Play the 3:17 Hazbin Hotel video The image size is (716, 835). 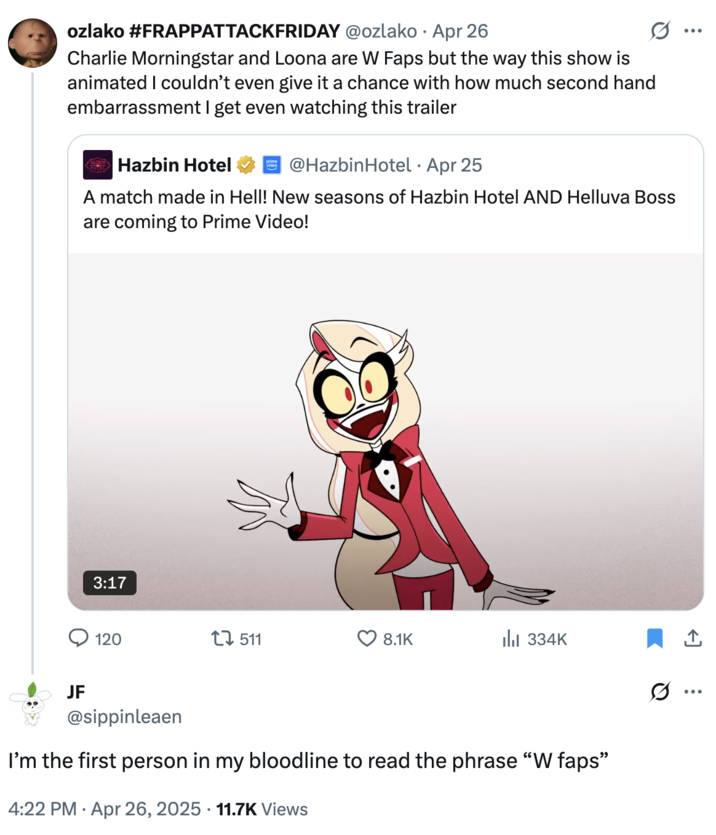(x=385, y=432)
